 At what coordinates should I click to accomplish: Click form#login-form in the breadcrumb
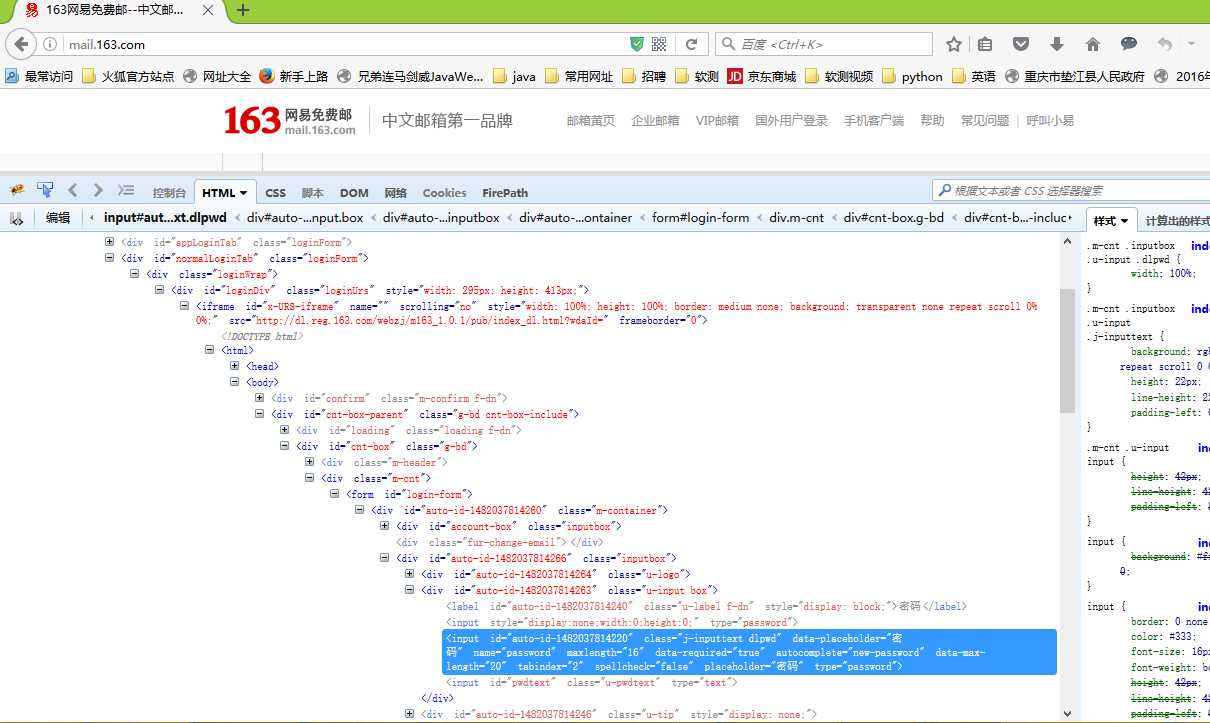[700, 218]
